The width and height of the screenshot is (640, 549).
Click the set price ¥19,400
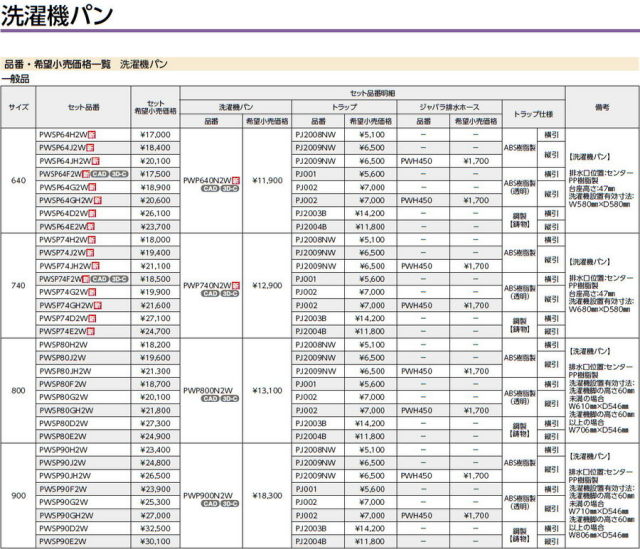[x=155, y=253]
